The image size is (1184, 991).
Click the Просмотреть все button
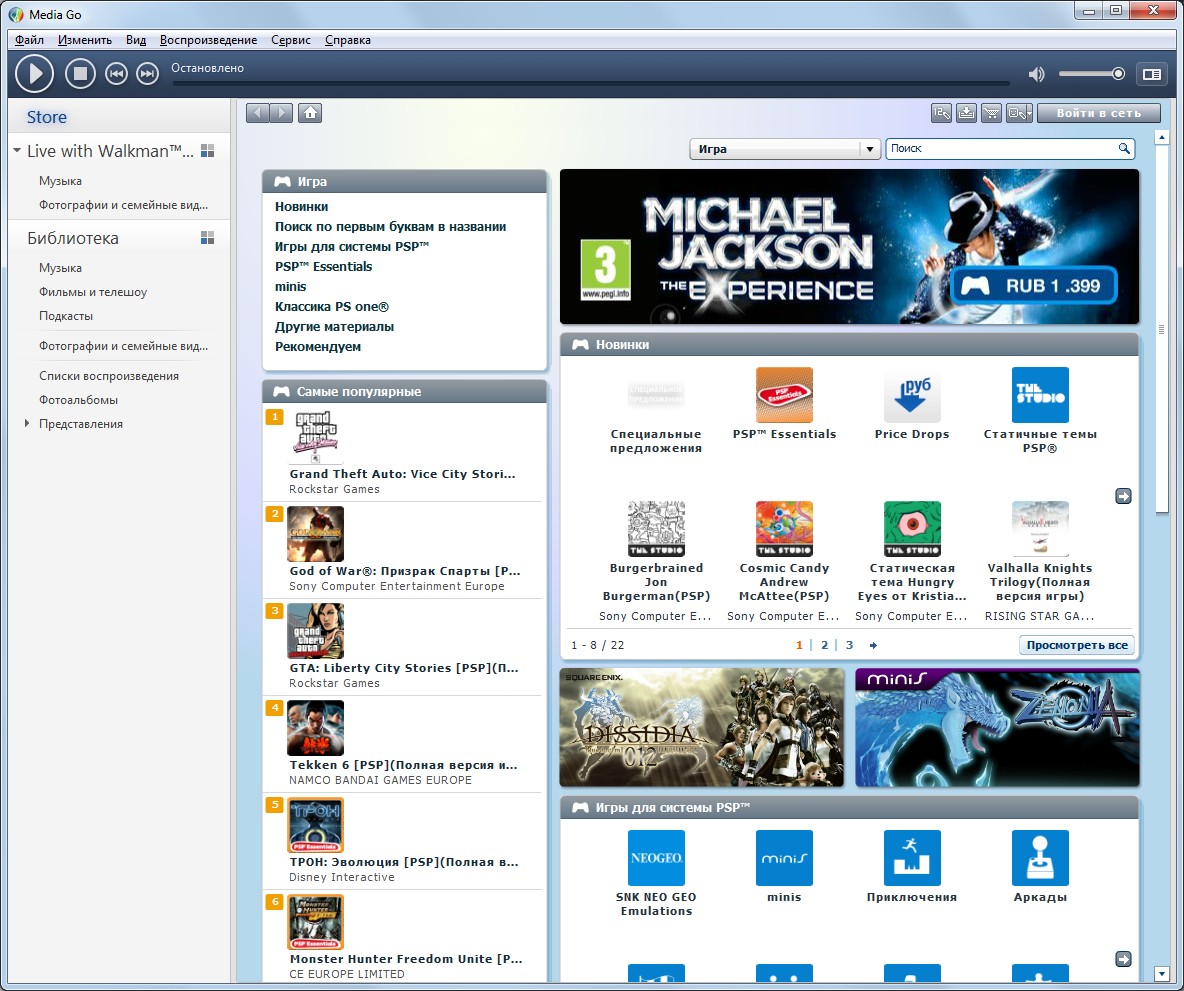point(1077,645)
